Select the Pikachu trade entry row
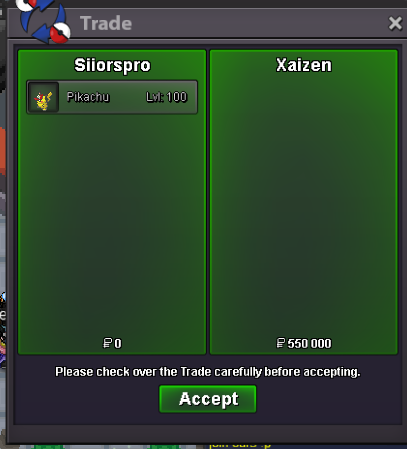Screen dimensions: 407x449 pyautogui.click(x=112, y=97)
